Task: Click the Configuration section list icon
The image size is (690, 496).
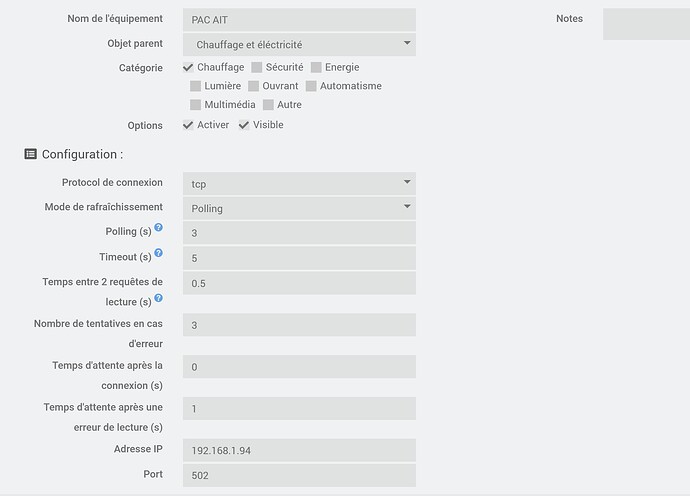Action: (30, 155)
